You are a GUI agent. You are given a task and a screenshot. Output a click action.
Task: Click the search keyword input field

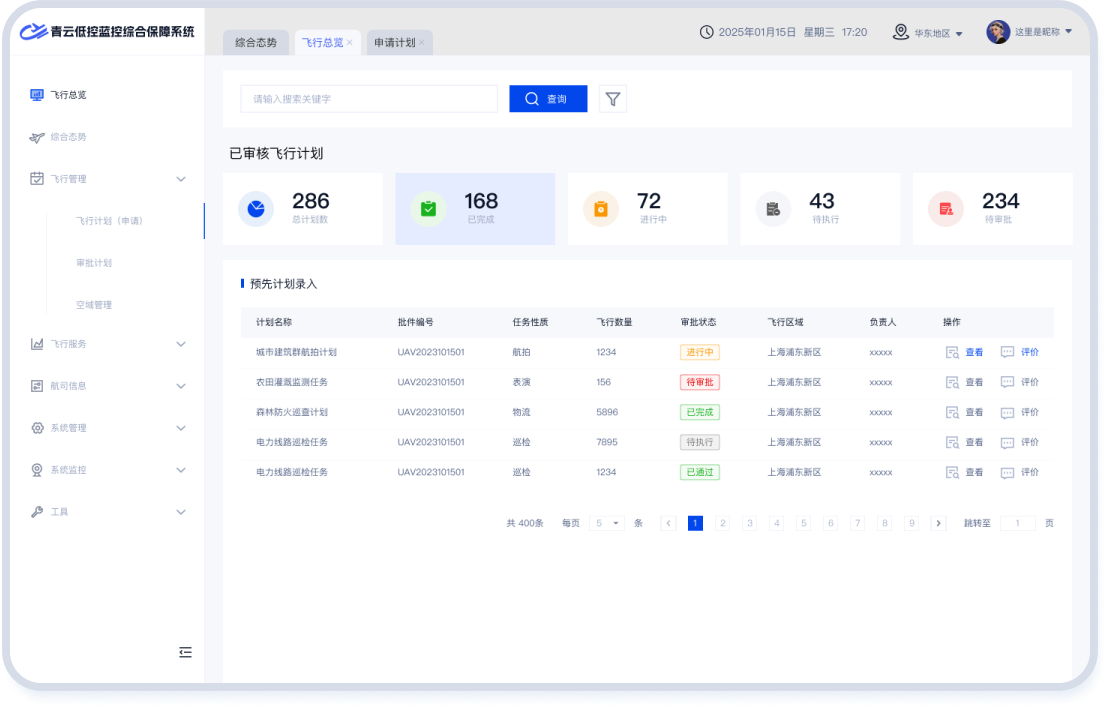click(368, 99)
